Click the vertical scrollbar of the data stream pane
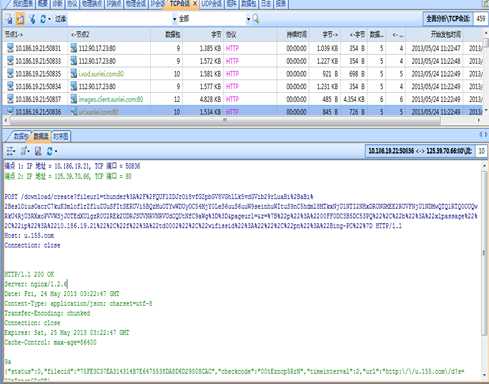 [484, 253]
